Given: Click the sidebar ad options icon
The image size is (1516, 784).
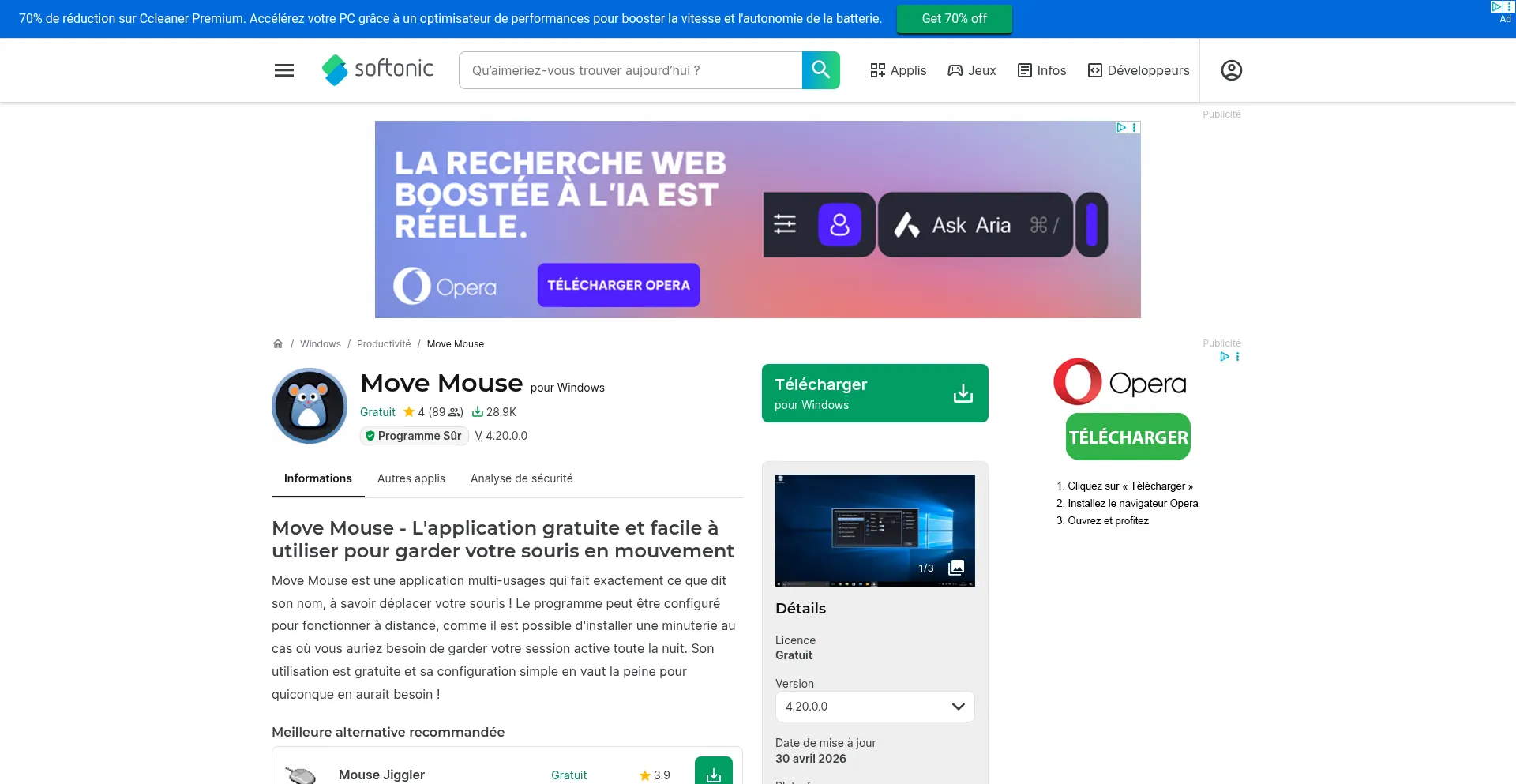Looking at the screenshot, I should 1237,357.
